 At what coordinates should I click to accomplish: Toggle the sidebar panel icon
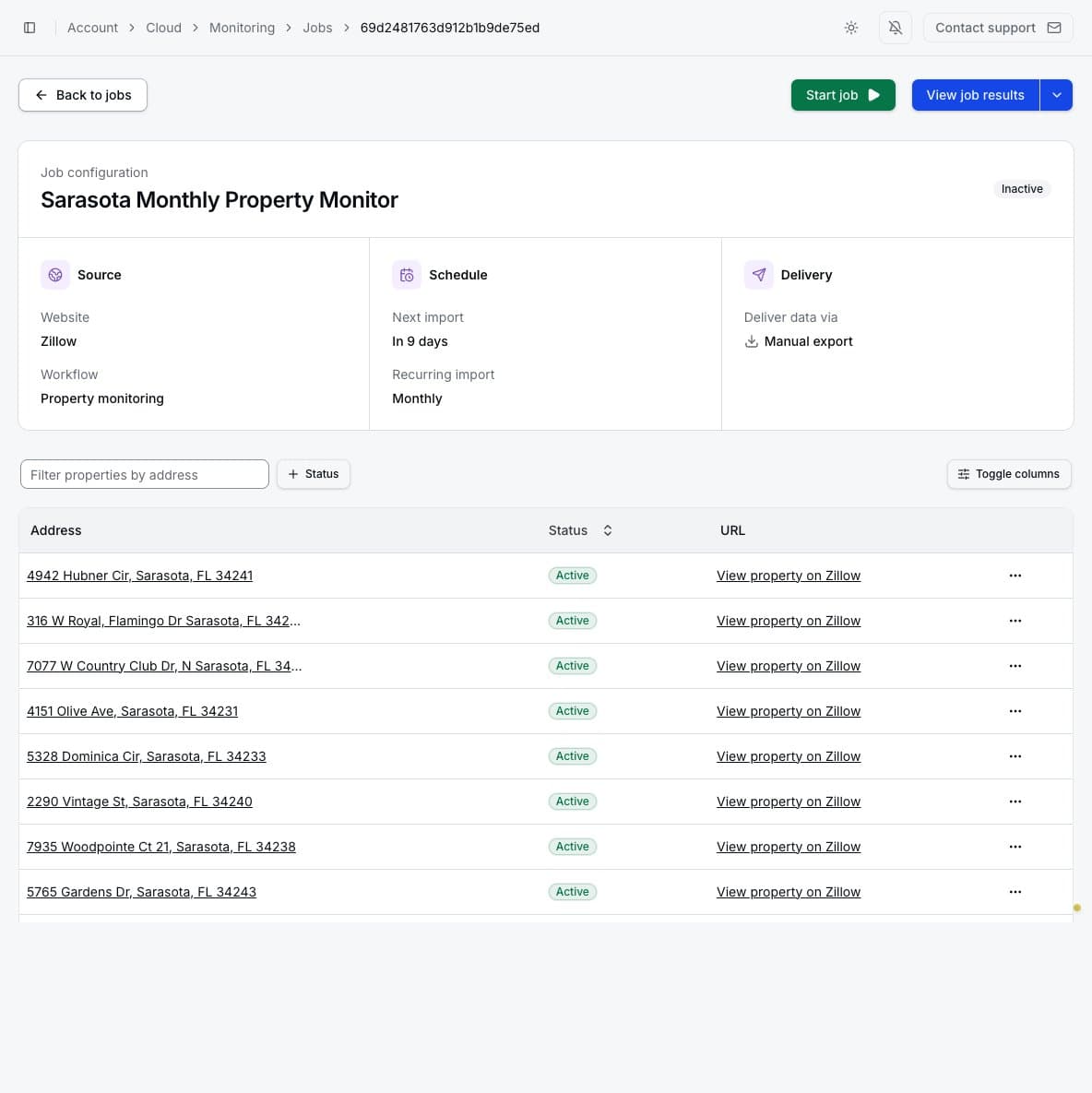(30, 28)
